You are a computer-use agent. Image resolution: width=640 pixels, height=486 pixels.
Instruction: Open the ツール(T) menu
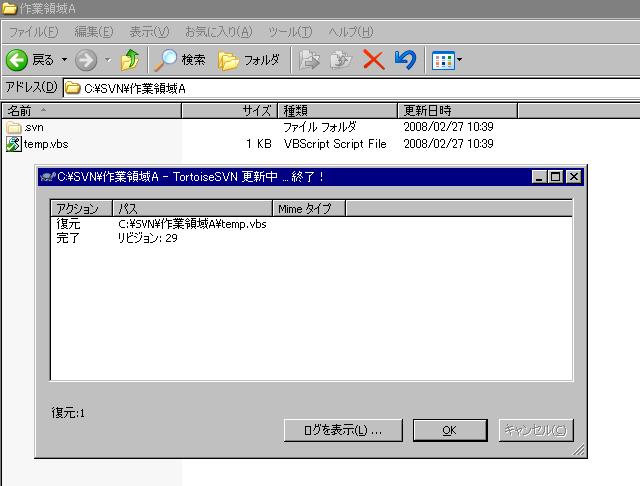pyautogui.click(x=290, y=32)
